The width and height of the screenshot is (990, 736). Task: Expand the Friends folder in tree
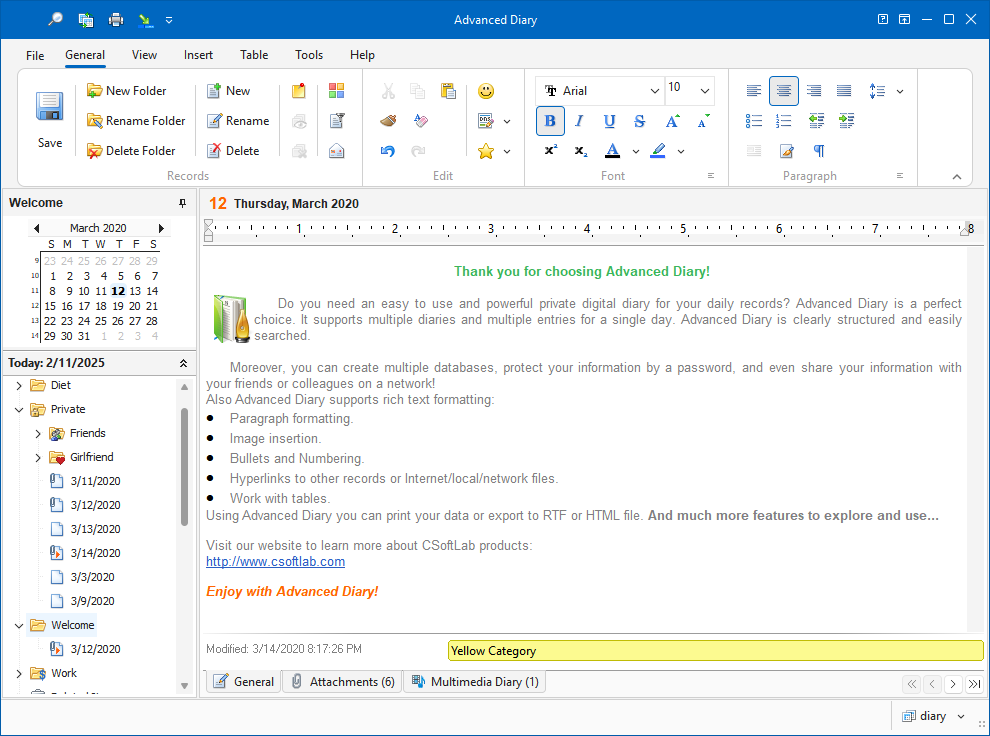[38, 433]
